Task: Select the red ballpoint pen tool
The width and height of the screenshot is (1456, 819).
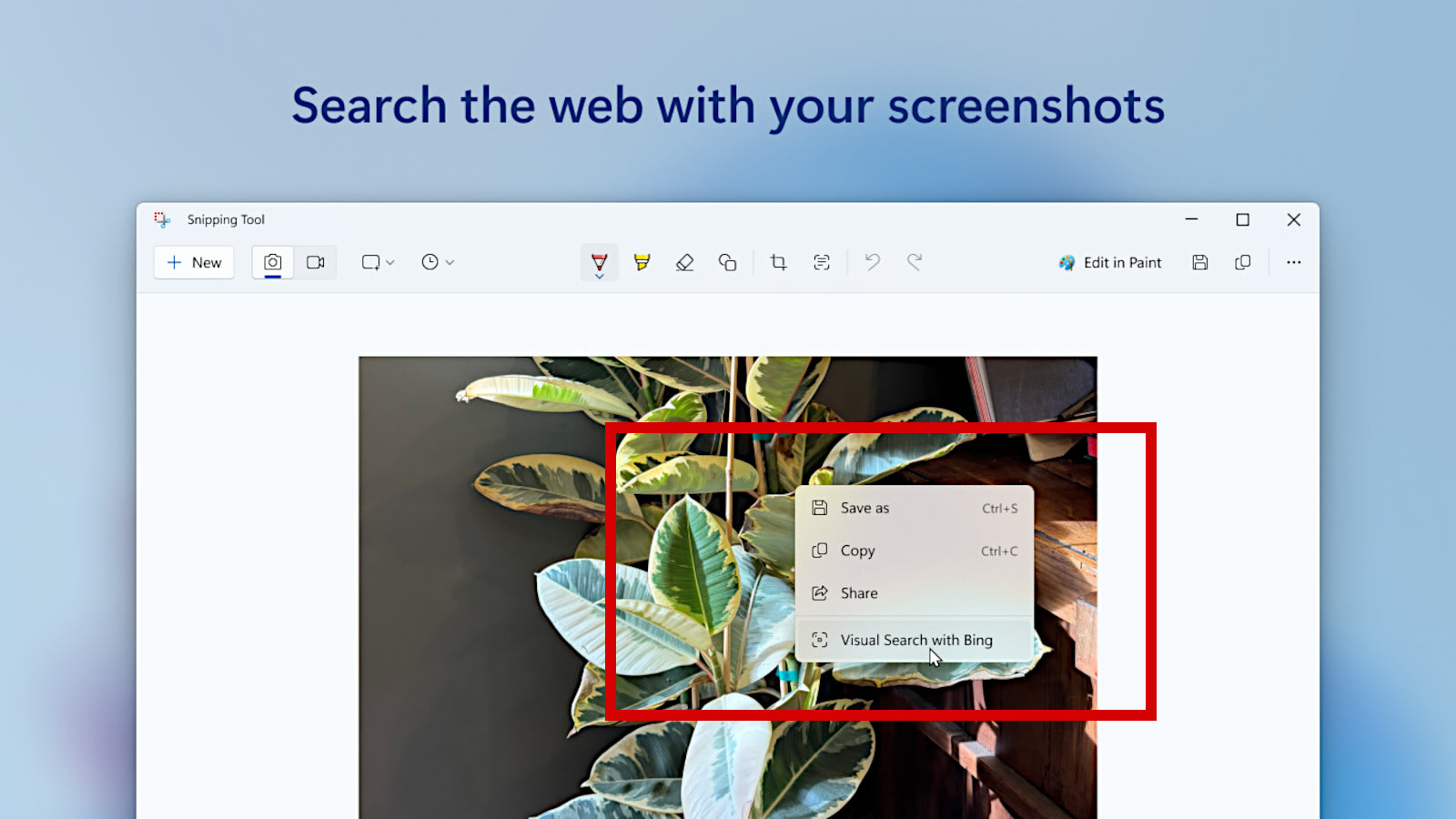Action: coord(599,262)
